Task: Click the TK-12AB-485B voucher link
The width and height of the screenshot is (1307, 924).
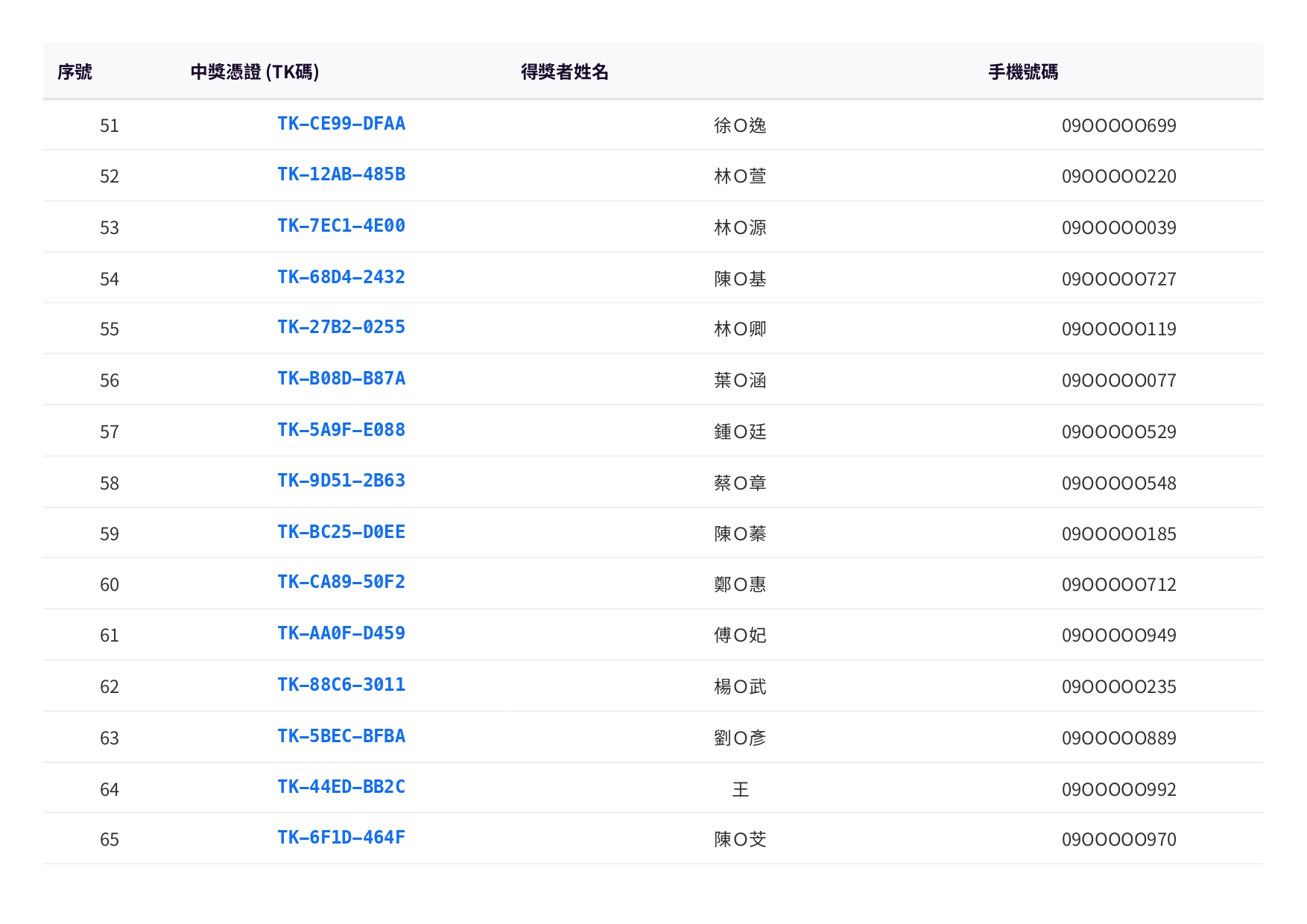Action: [x=341, y=174]
